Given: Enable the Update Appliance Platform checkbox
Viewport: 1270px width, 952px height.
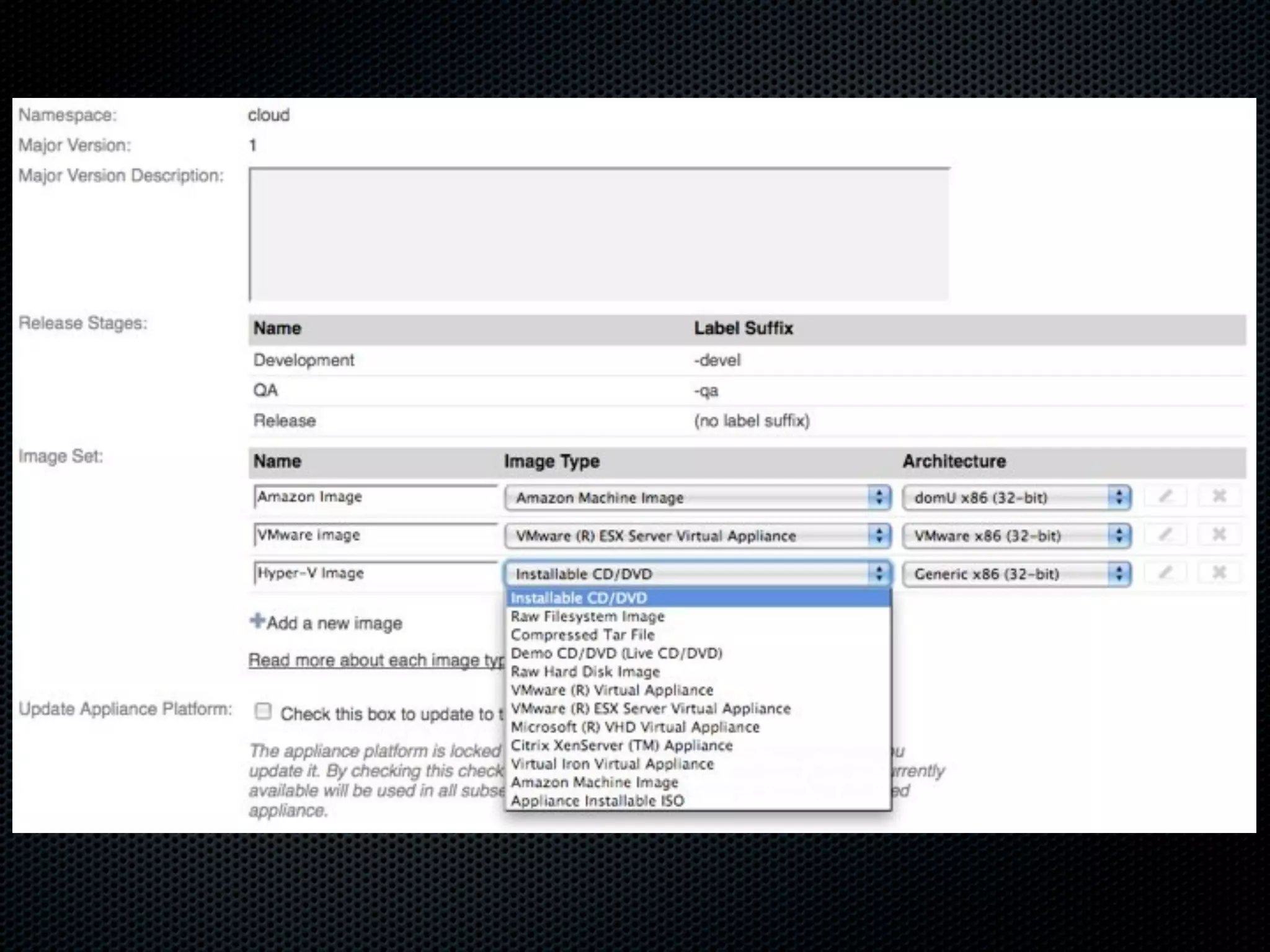Looking at the screenshot, I should [x=263, y=712].
